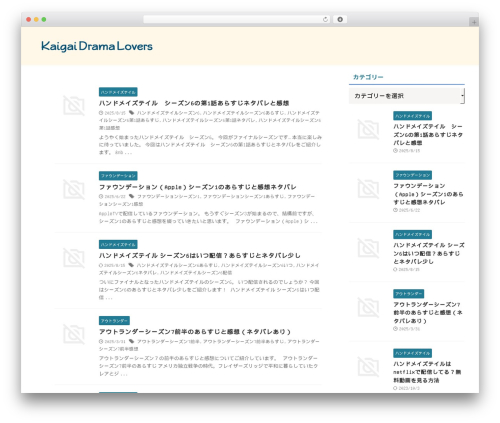The height and width of the screenshot is (423, 500).
Task: Open article アウトランダーシーズン7前半のあらすじと感想
Action: [195, 332]
